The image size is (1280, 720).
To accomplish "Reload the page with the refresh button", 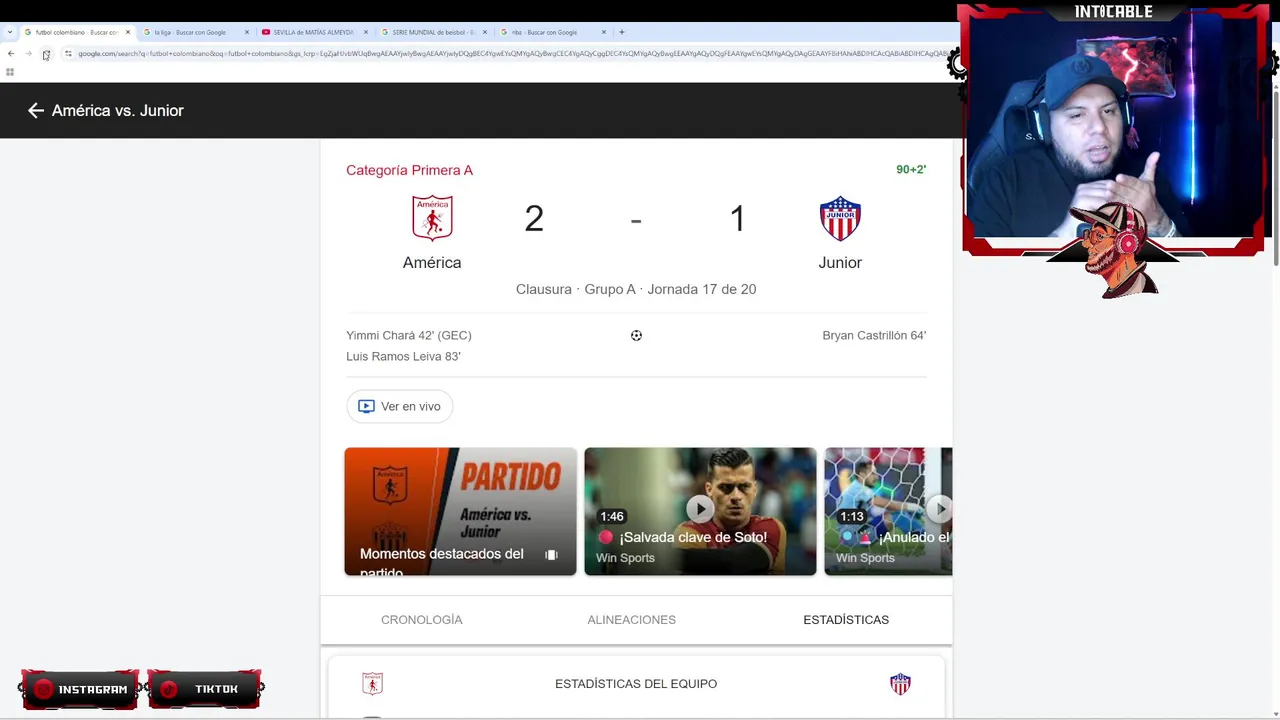I will point(46,54).
